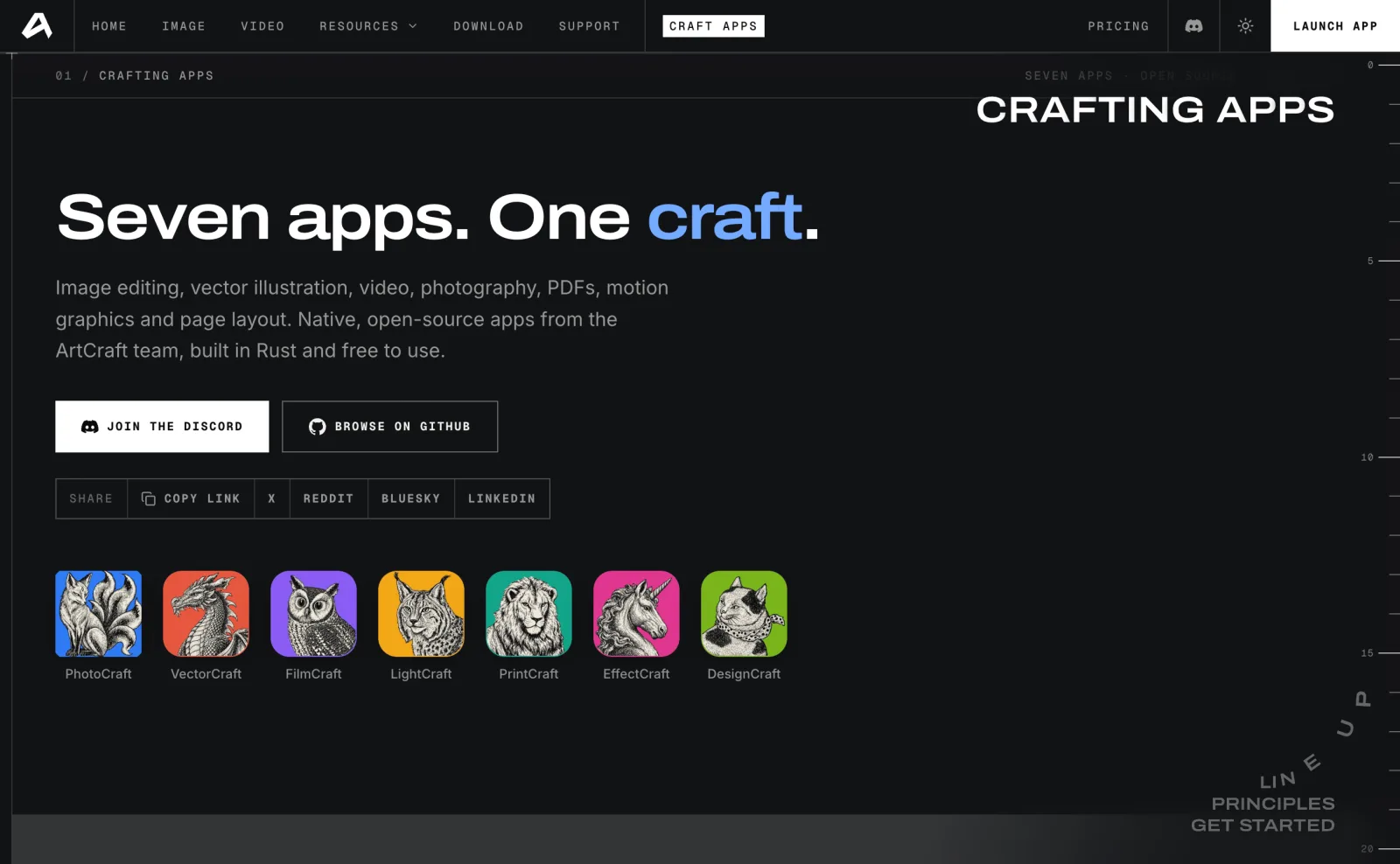Viewport: 1400px width, 864px height.
Task: Click the Crafting Apps breadcrumb text
Action: [156, 76]
